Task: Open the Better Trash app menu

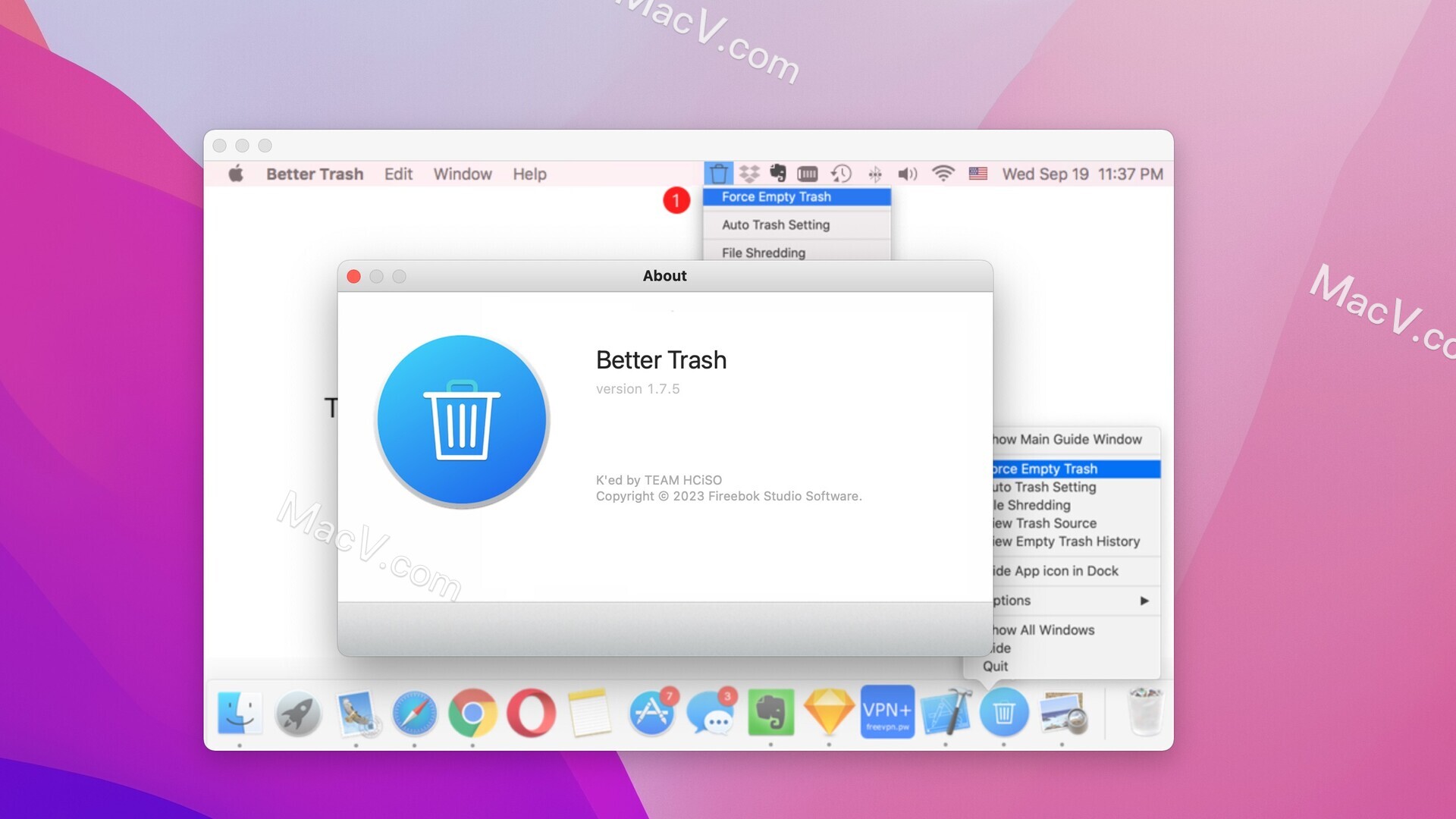Action: coord(315,174)
